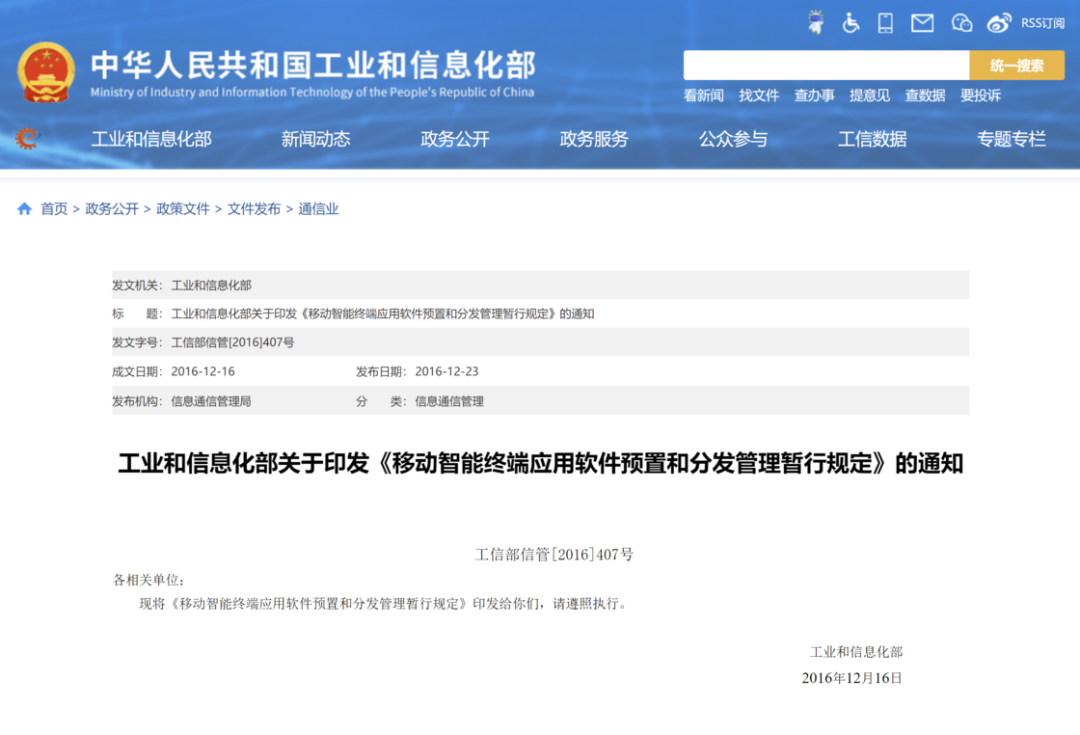
Task: Click the body sentence starting 现将
Action: [x=384, y=604]
